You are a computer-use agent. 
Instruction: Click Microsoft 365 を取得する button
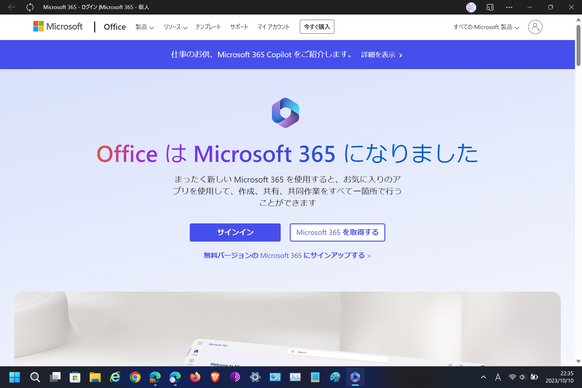(337, 232)
